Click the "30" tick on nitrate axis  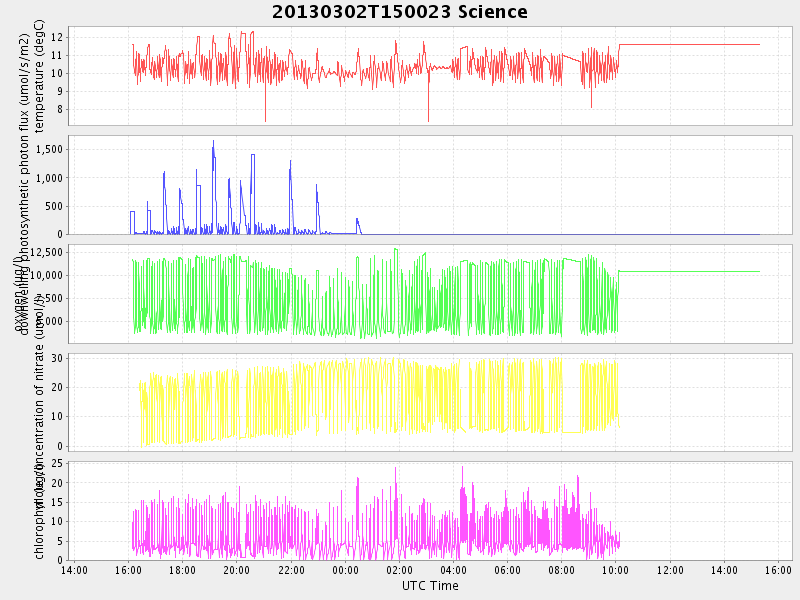(57, 358)
